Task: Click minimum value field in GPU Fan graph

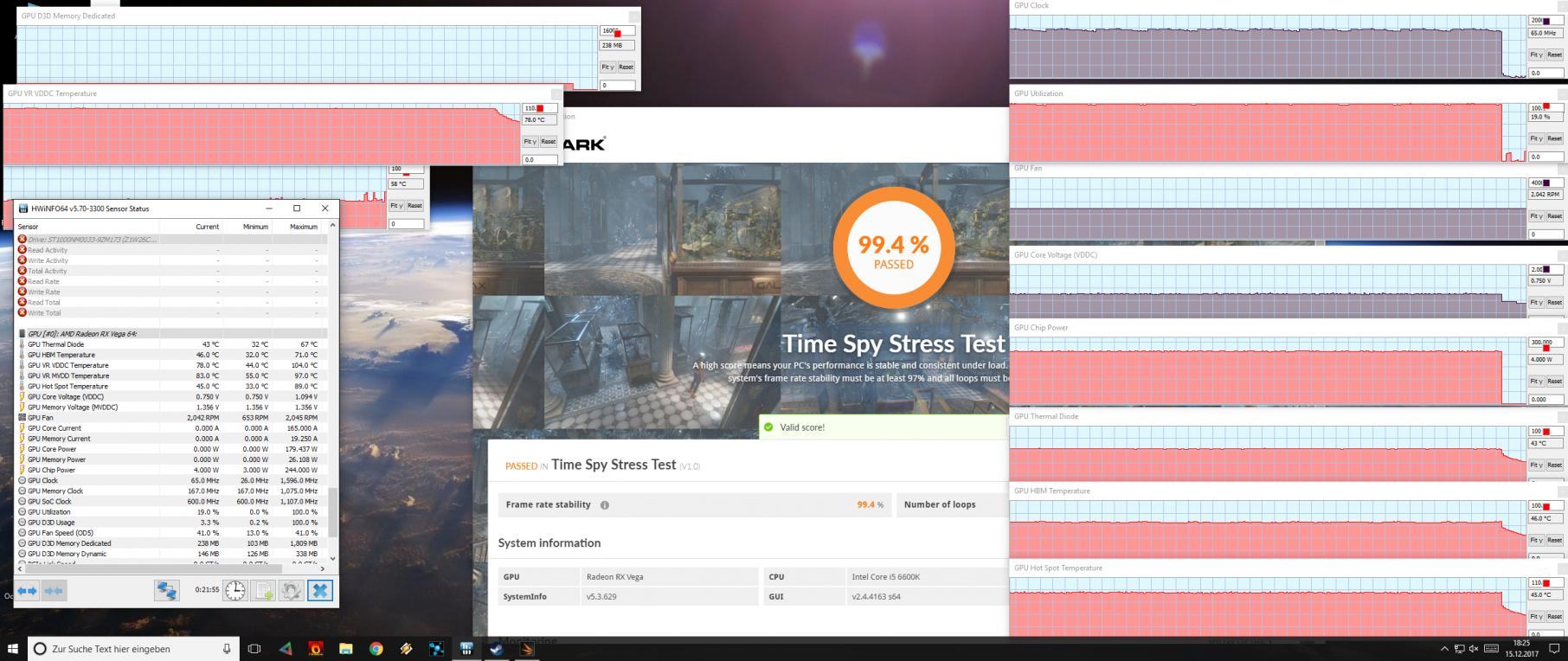Action: click(x=1546, y=234)
